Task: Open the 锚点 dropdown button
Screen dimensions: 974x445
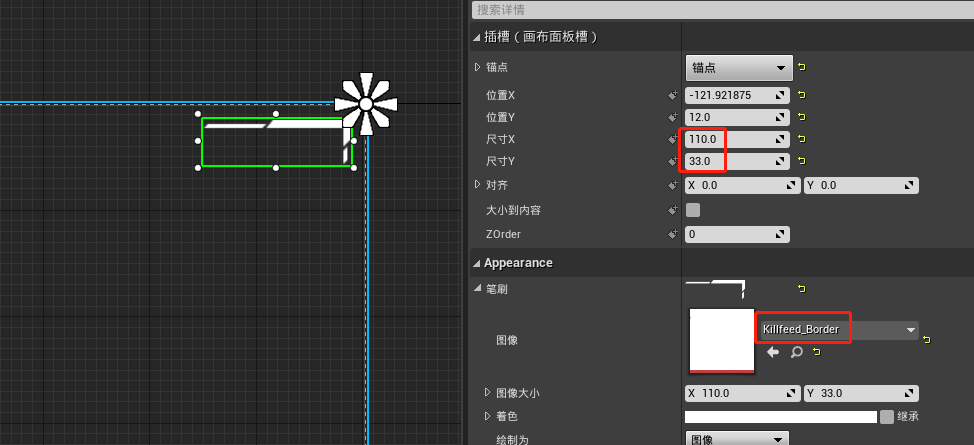Action: [739, 68]
